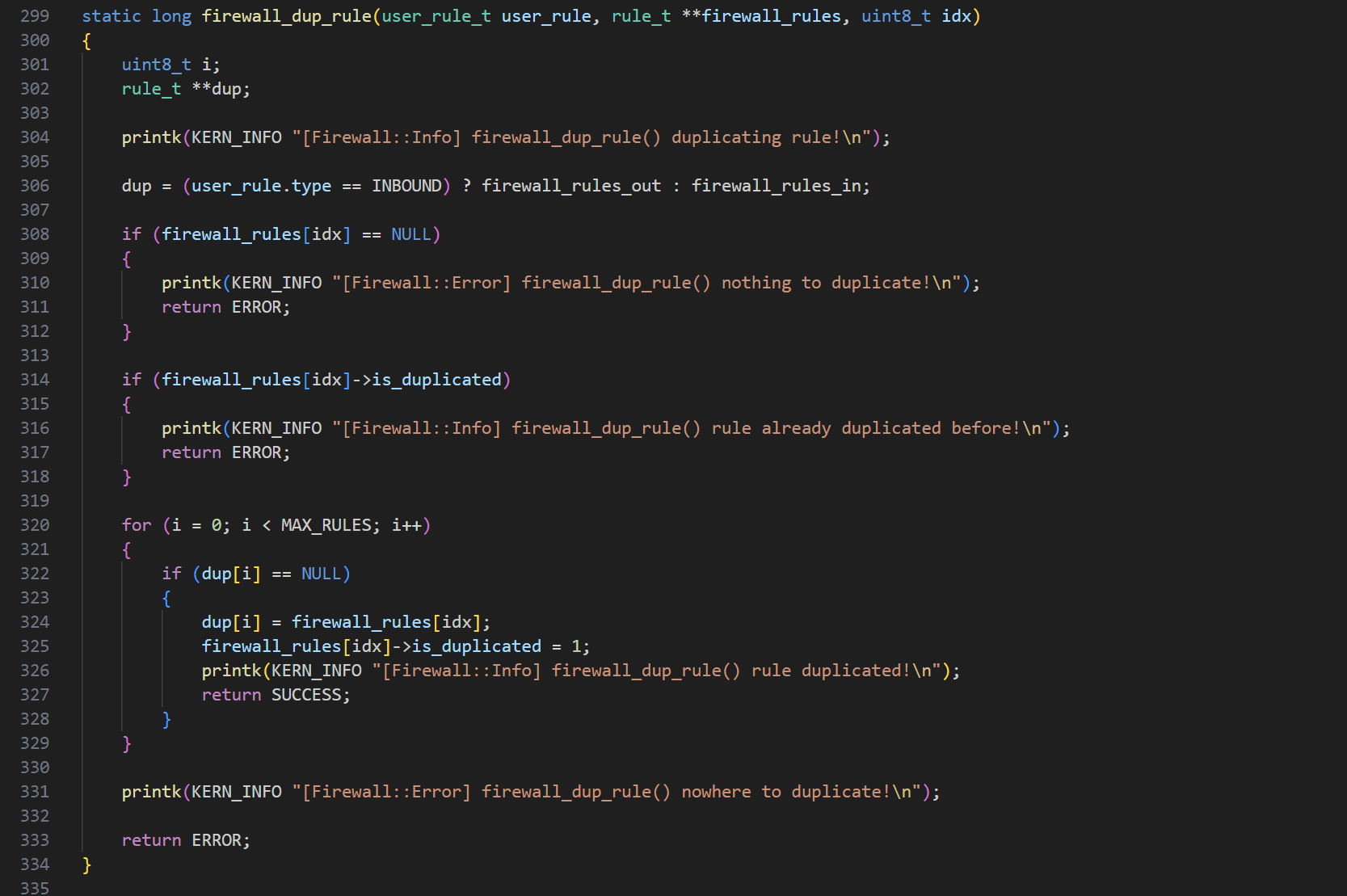Select the uint8_t type on line 301
Image resolution: width=1347 pixels, height=896 pixels.
point(155,64)
